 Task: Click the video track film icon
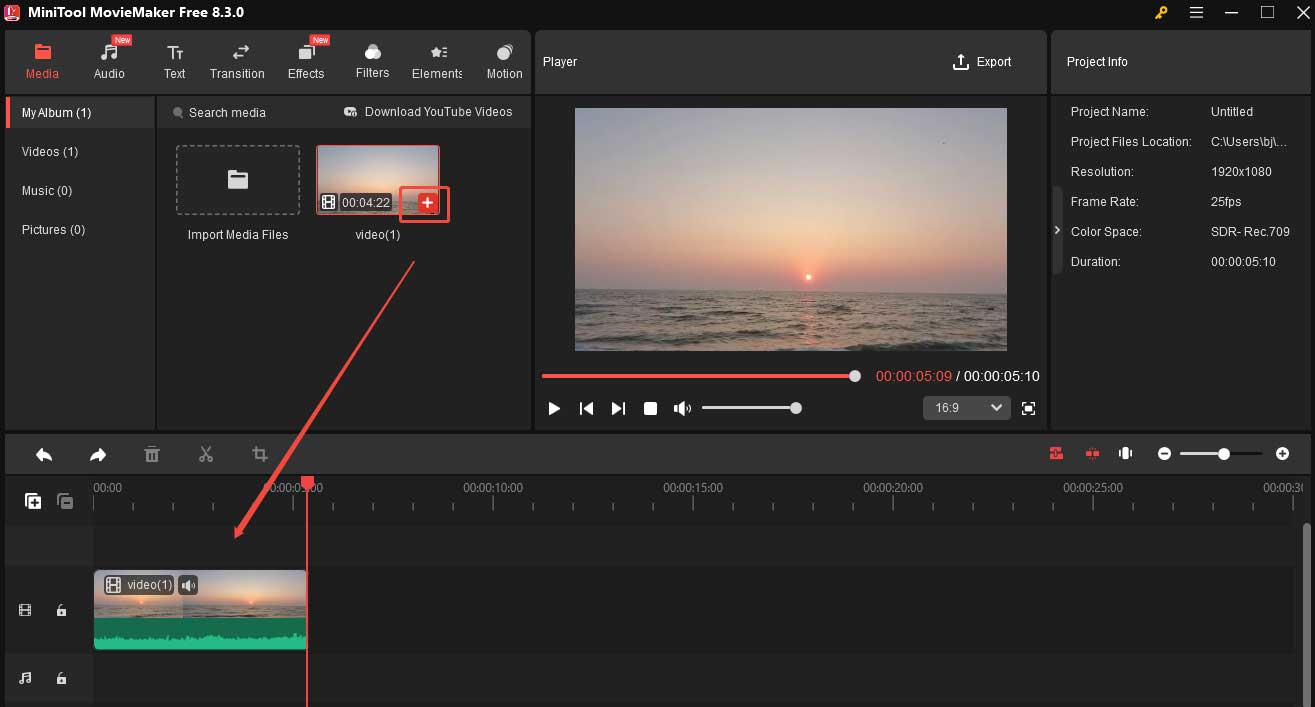[x=25, y=610]
